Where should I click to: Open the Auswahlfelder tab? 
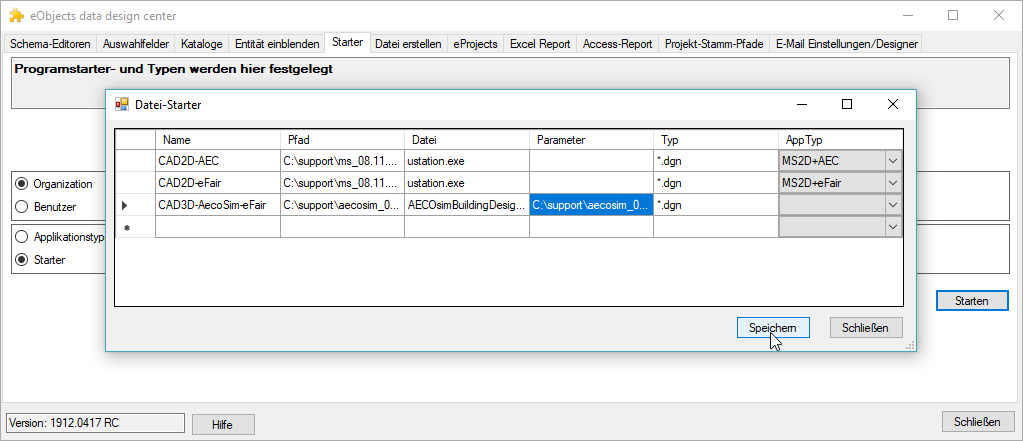click(136, 44)
